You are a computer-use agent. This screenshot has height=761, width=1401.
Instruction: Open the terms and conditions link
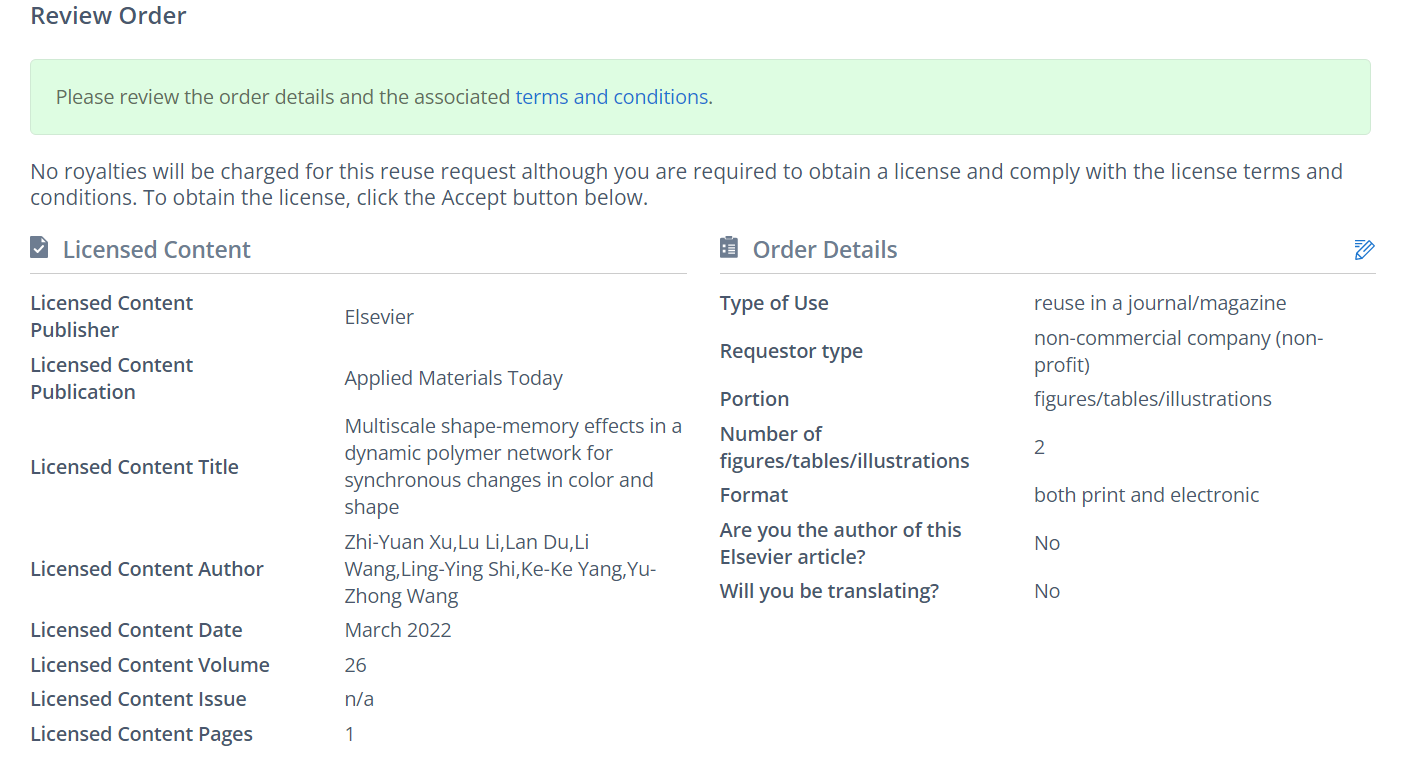tap(611, 97)
